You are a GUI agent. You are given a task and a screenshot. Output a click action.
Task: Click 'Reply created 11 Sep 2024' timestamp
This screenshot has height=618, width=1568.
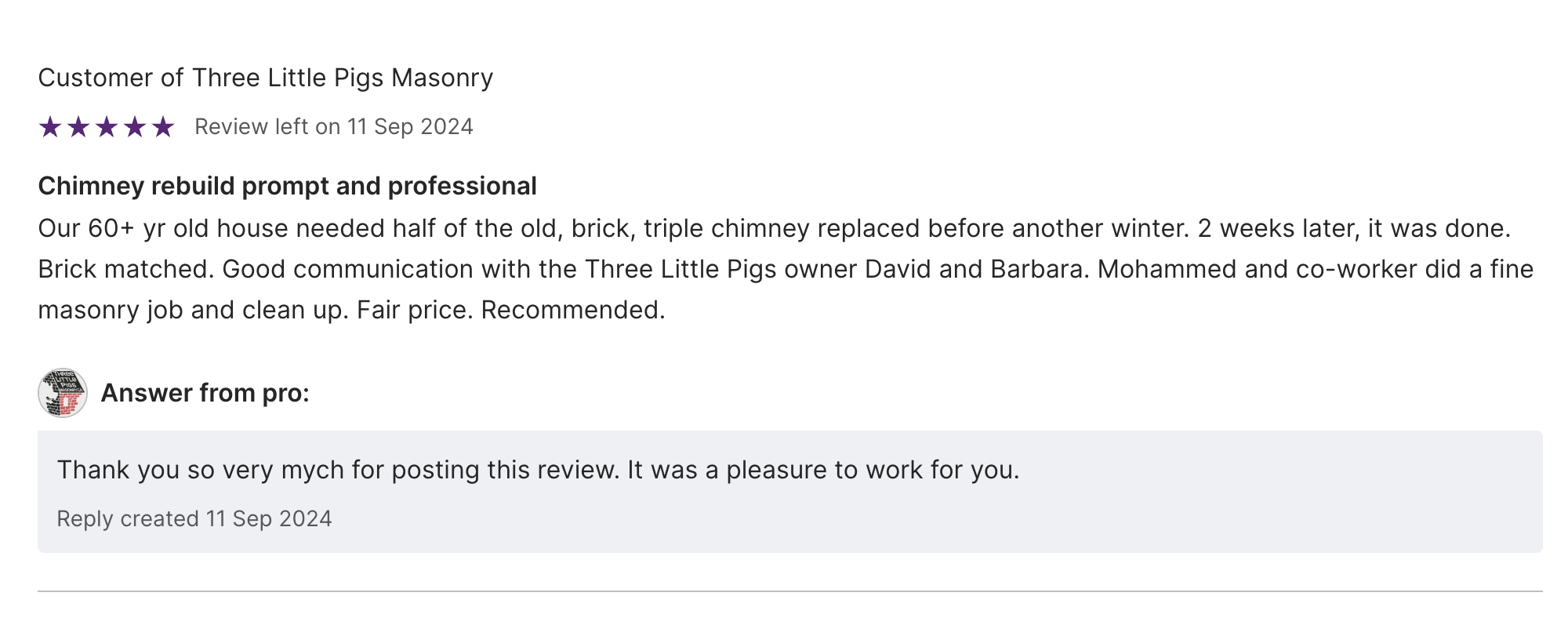(x=194, y=519)
